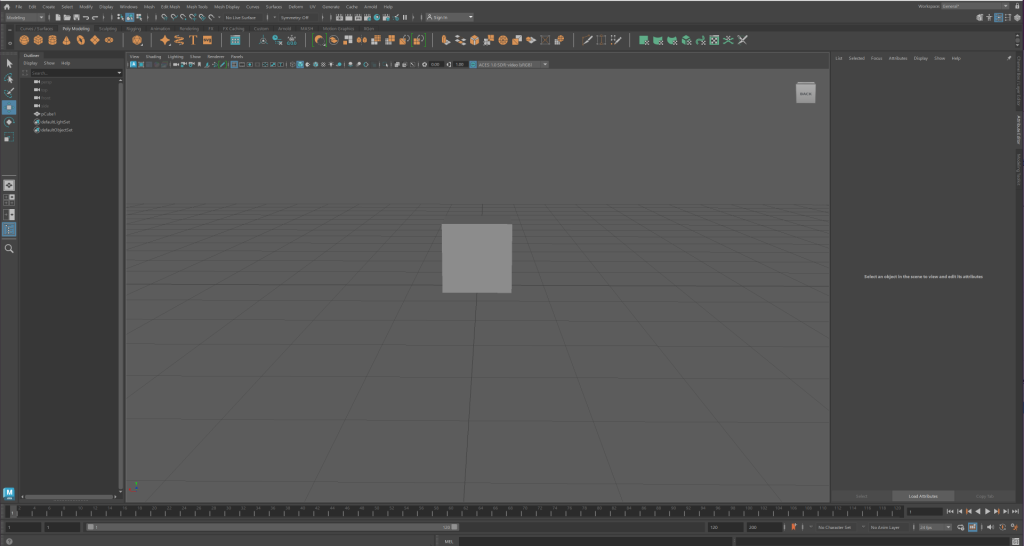Click the ViewCube in the viewport
The height and width of the screenshot is (546, 1024).
coord(805,93)
